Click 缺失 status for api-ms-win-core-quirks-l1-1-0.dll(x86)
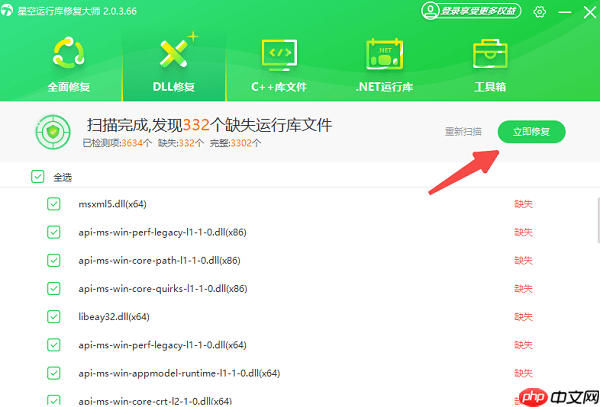600x407 pixels. pyautogui.click(x=523, y=288)
